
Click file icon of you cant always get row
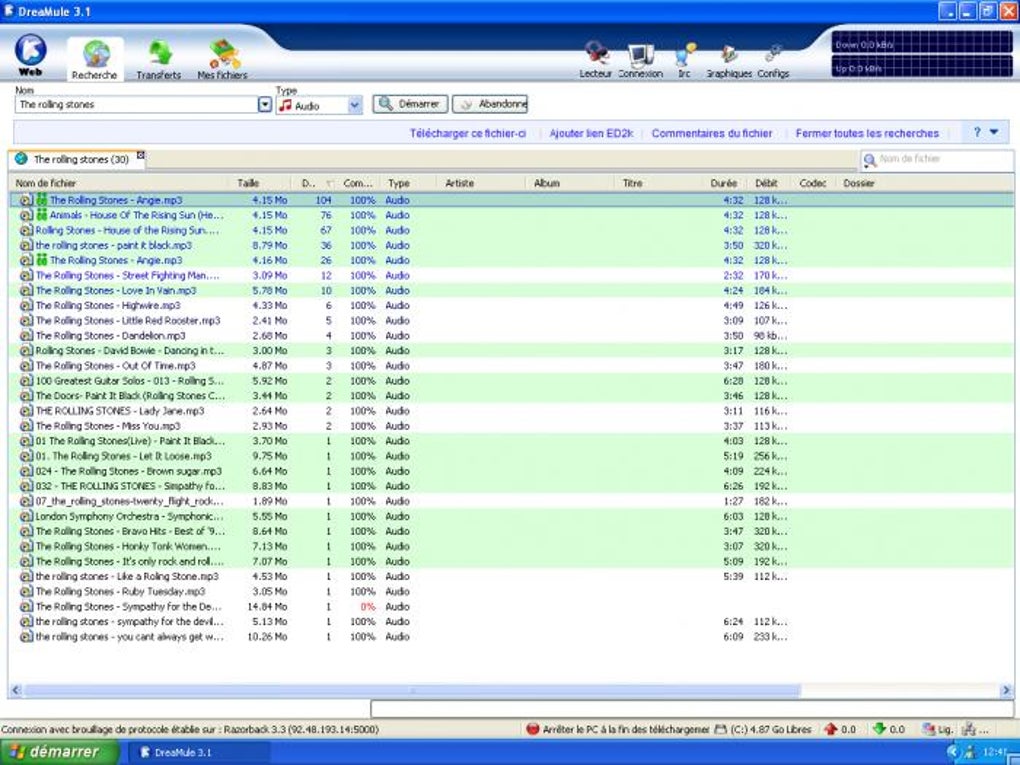click(26, 637)
